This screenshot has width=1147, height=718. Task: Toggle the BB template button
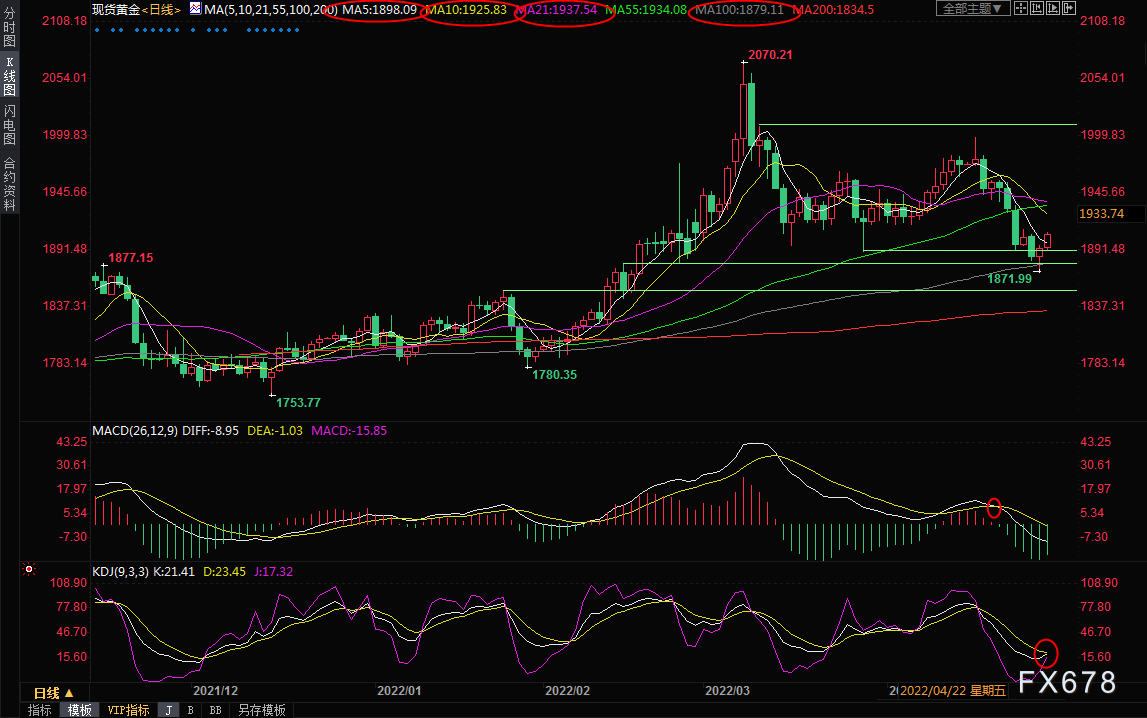point(215,710)
